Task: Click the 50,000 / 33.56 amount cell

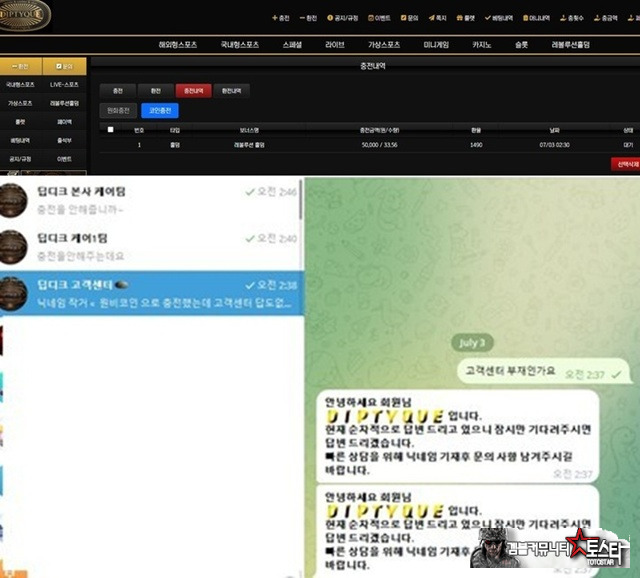Action: (380, 145)
